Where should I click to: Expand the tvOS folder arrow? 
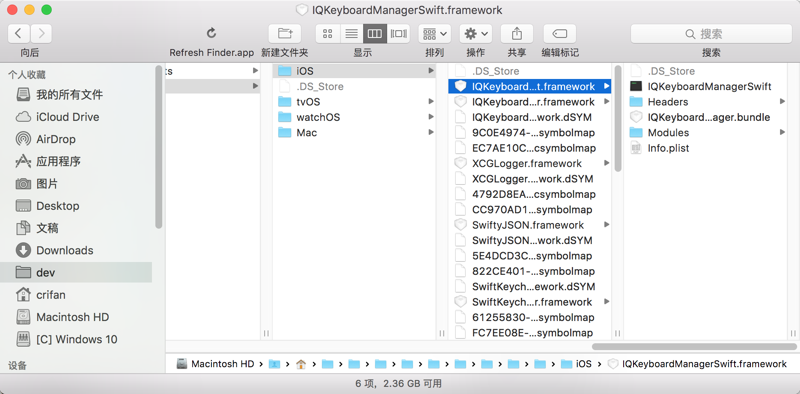(x=431, y=102)
